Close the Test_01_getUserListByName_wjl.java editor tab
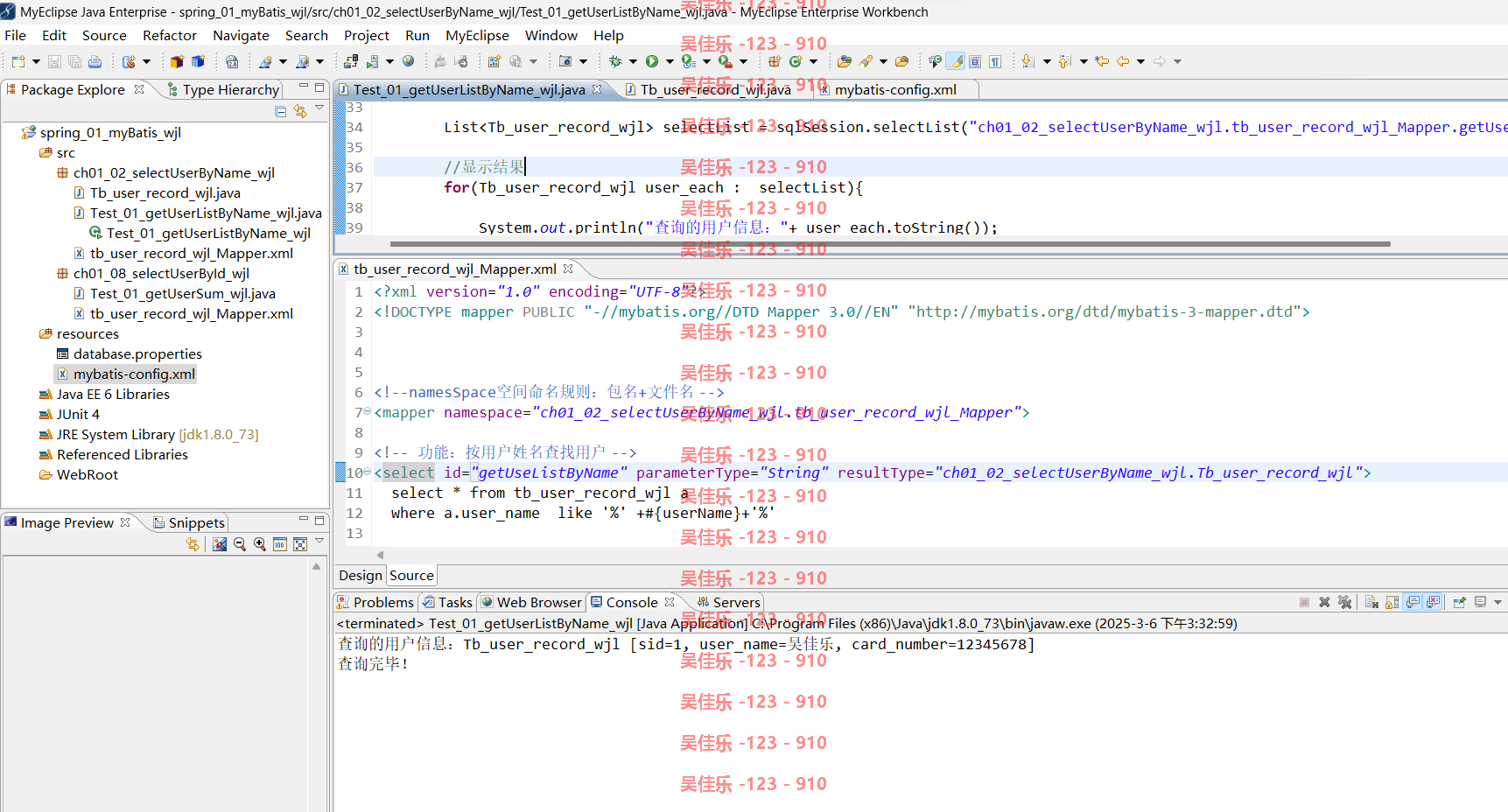Screen dimensions: 1508x812 [x=597, y=89]
